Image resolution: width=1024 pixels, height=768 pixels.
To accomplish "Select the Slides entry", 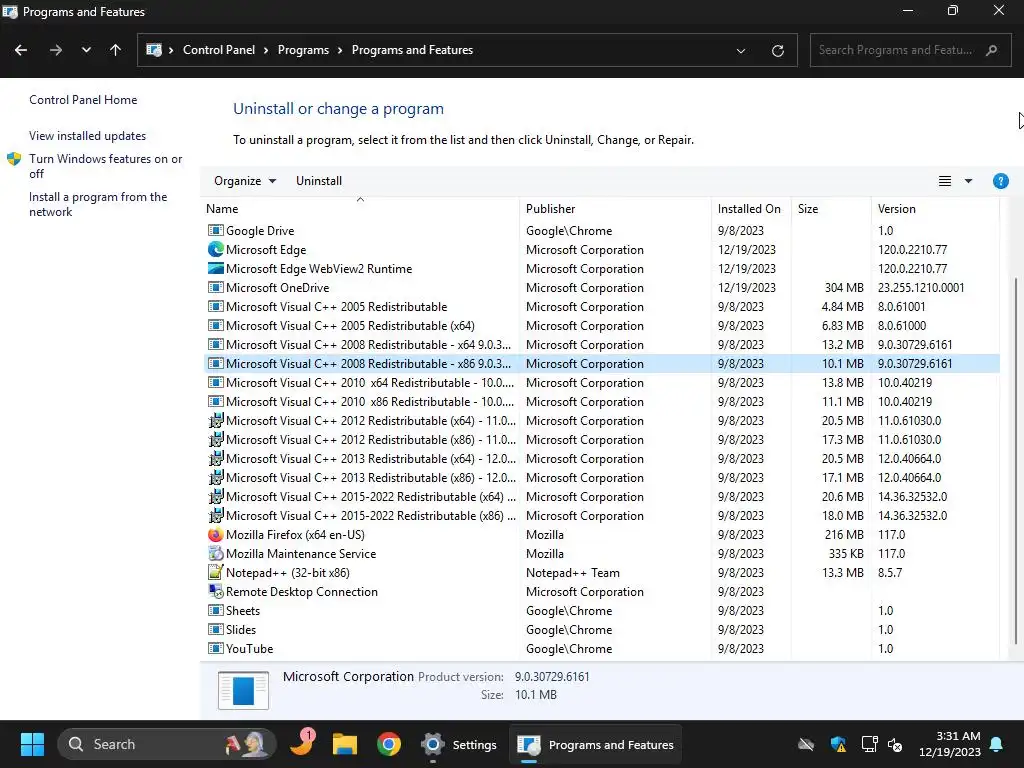I will tap(602, 629).
